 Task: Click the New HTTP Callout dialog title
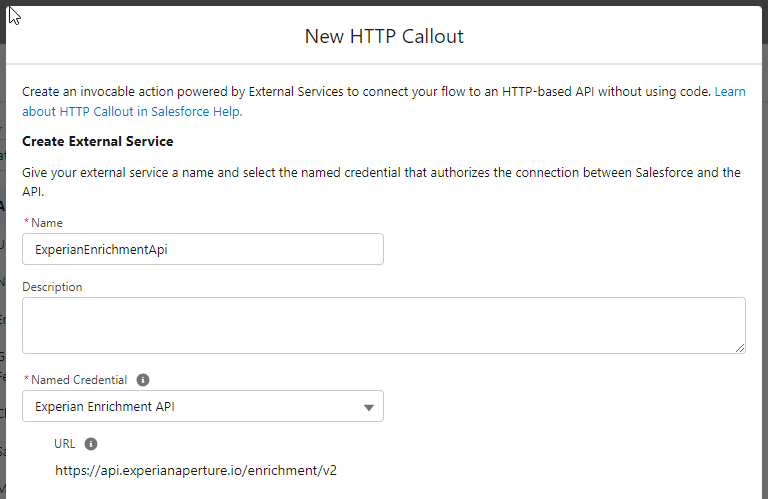(384, 36)
